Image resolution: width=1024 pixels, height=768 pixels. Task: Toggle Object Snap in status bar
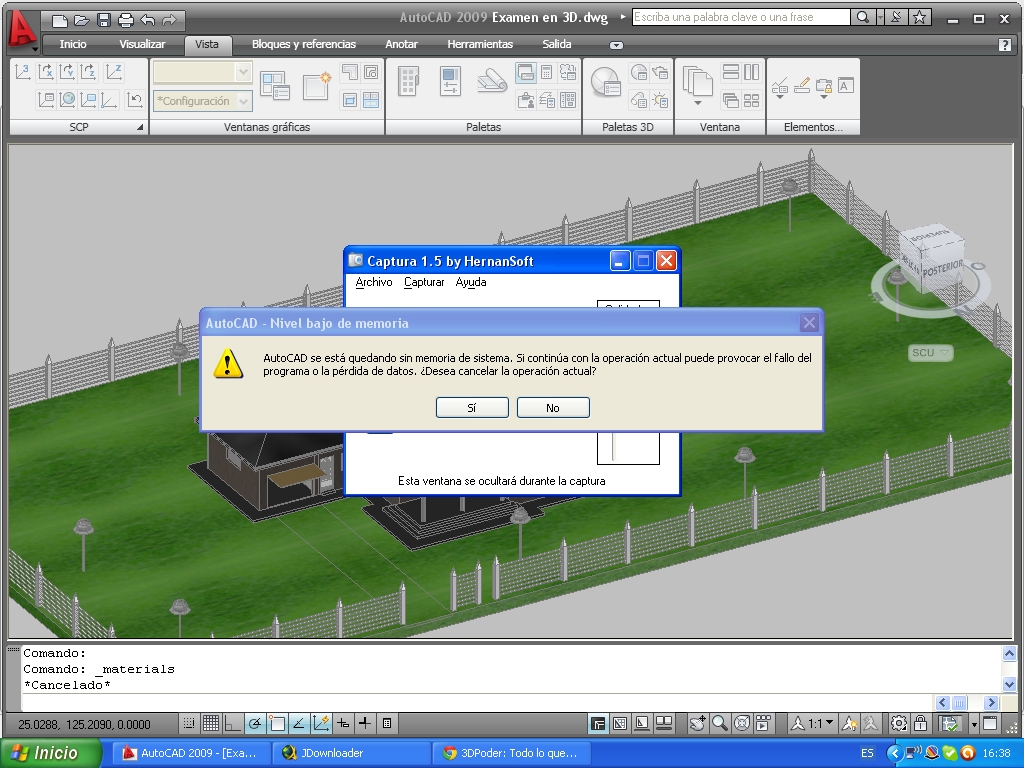coord(277,723)
